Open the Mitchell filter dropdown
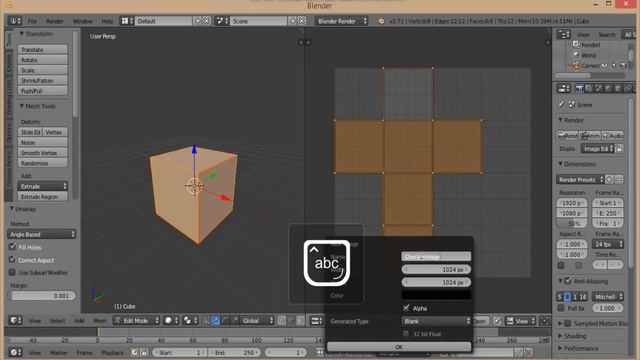The image size is (640, 360). 608,297
